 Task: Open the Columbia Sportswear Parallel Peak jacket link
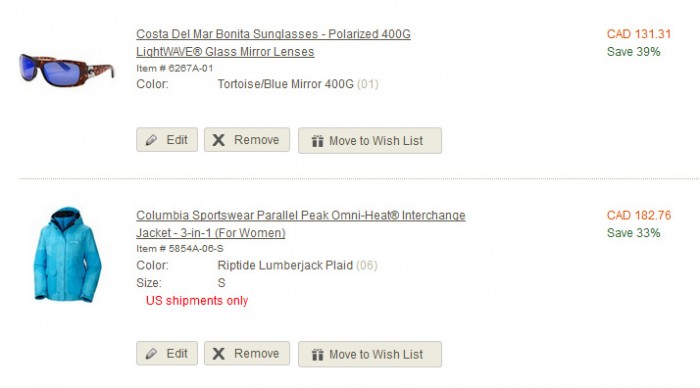(x=300, y=224)
